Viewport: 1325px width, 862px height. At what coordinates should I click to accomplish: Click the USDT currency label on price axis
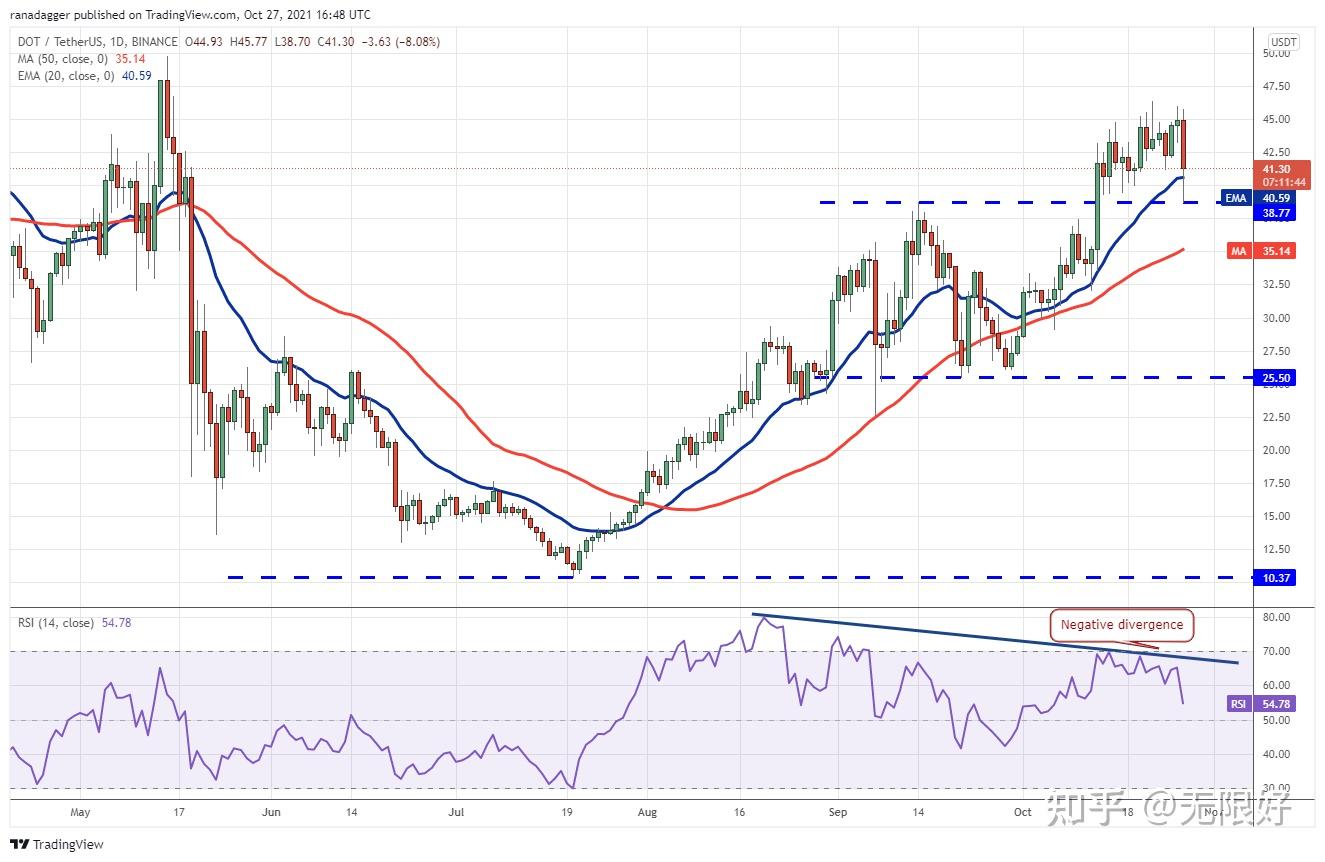click(1282, 42)
